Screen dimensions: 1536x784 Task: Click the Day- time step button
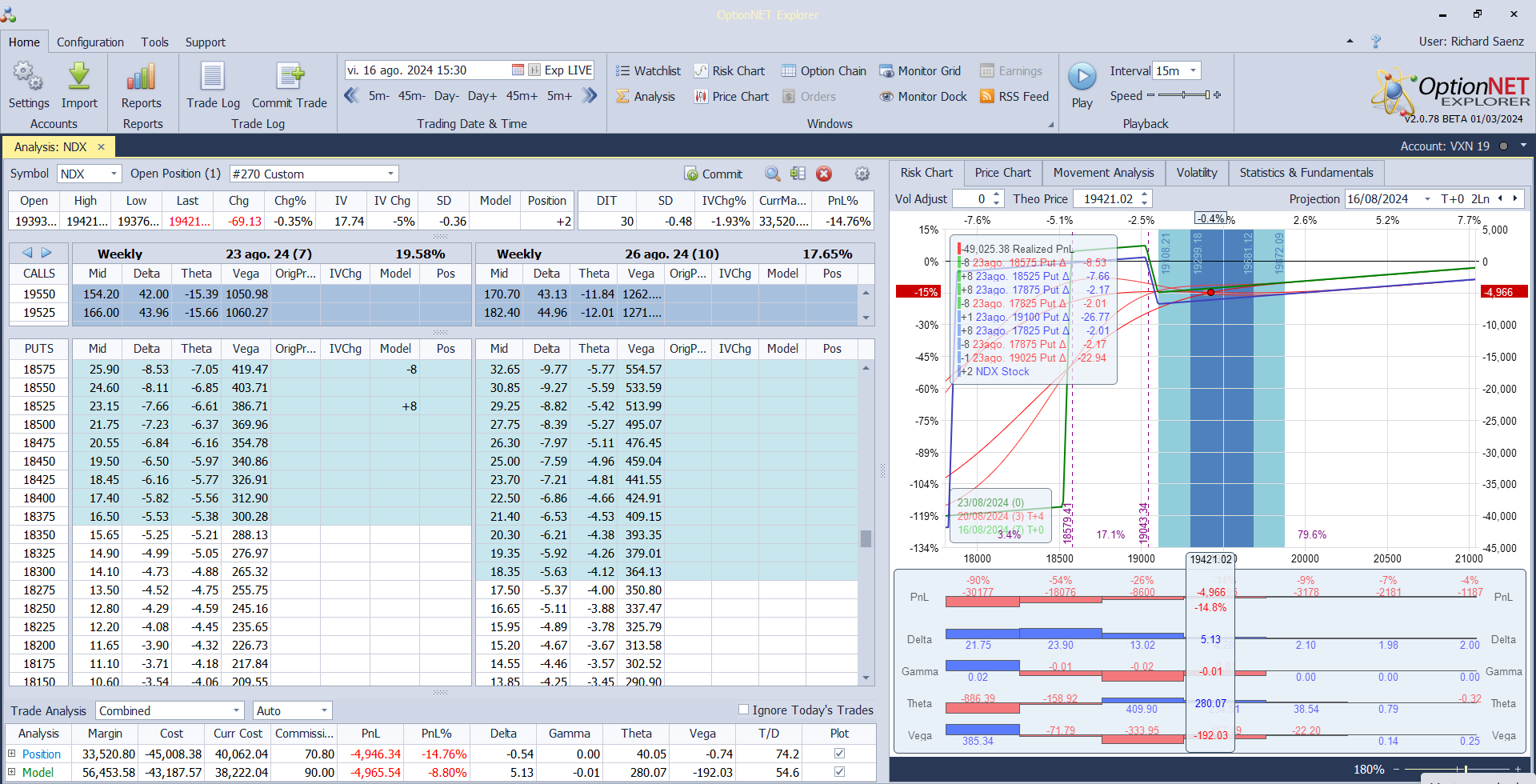(x=446, y=96)
